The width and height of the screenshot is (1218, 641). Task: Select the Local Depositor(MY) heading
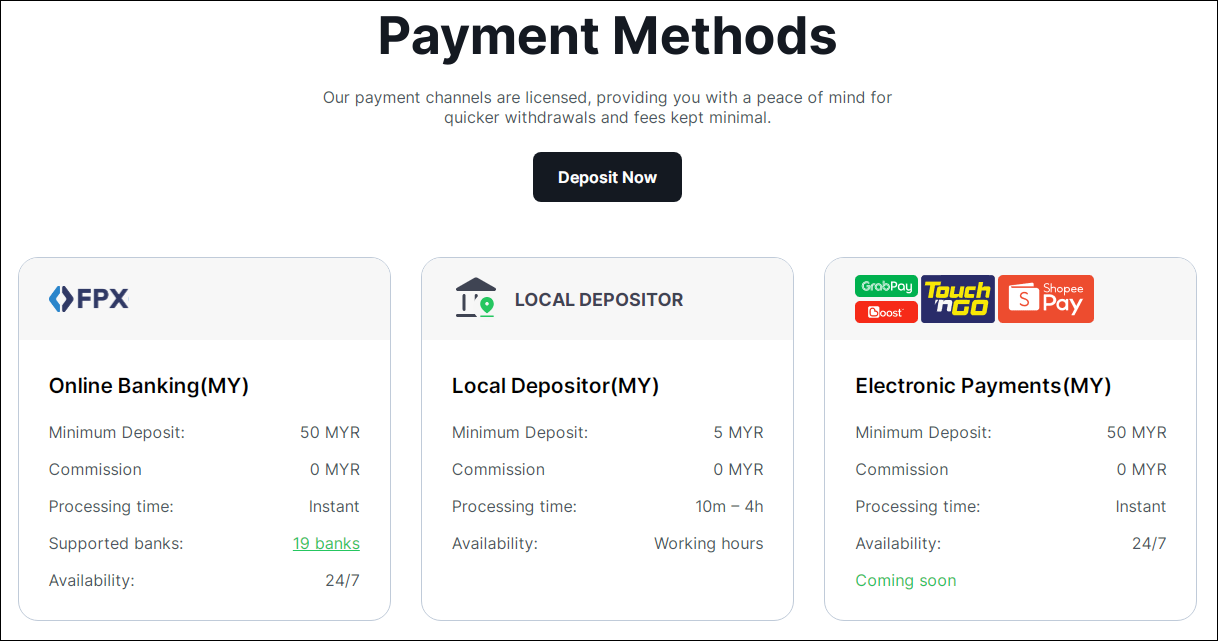556,386
